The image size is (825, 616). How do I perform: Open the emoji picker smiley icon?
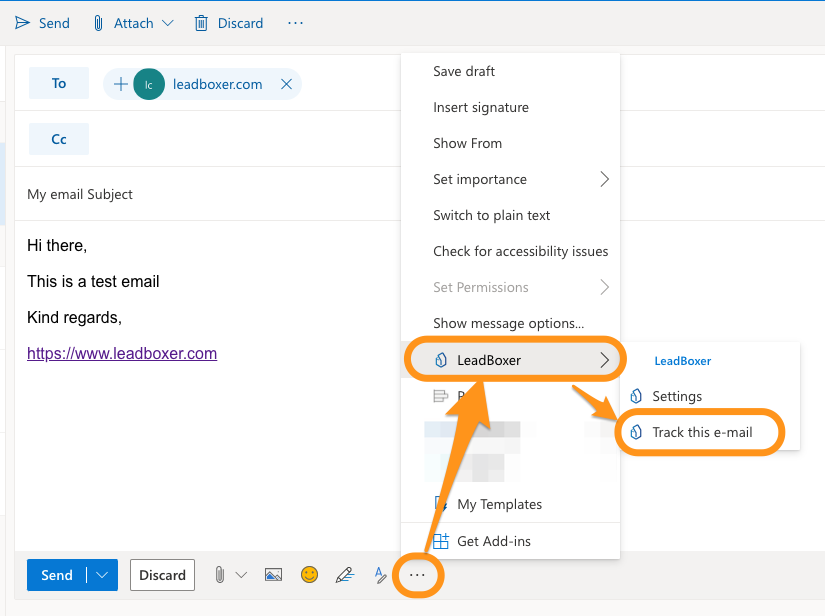[x=310, y=575]
